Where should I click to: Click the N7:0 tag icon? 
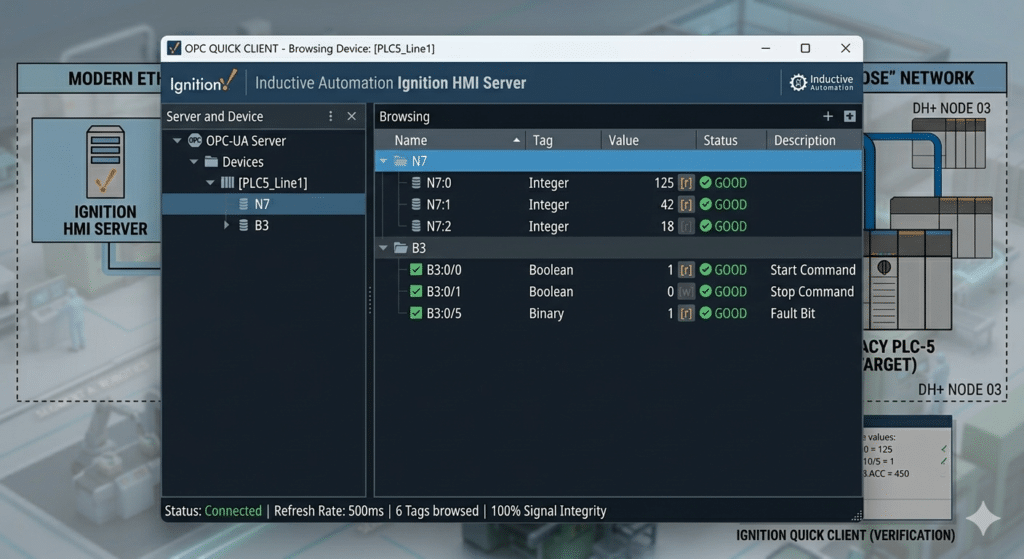(x=416, y=183)
